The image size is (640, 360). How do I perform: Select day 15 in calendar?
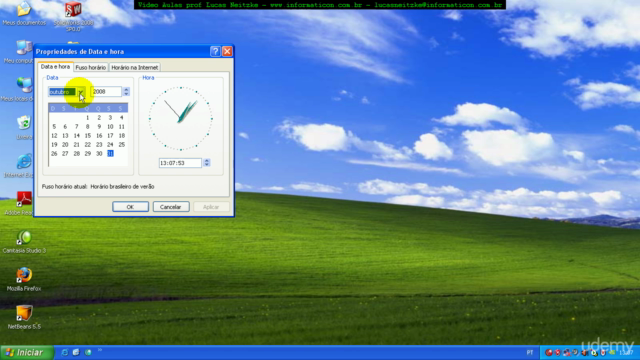coord(87,136)
